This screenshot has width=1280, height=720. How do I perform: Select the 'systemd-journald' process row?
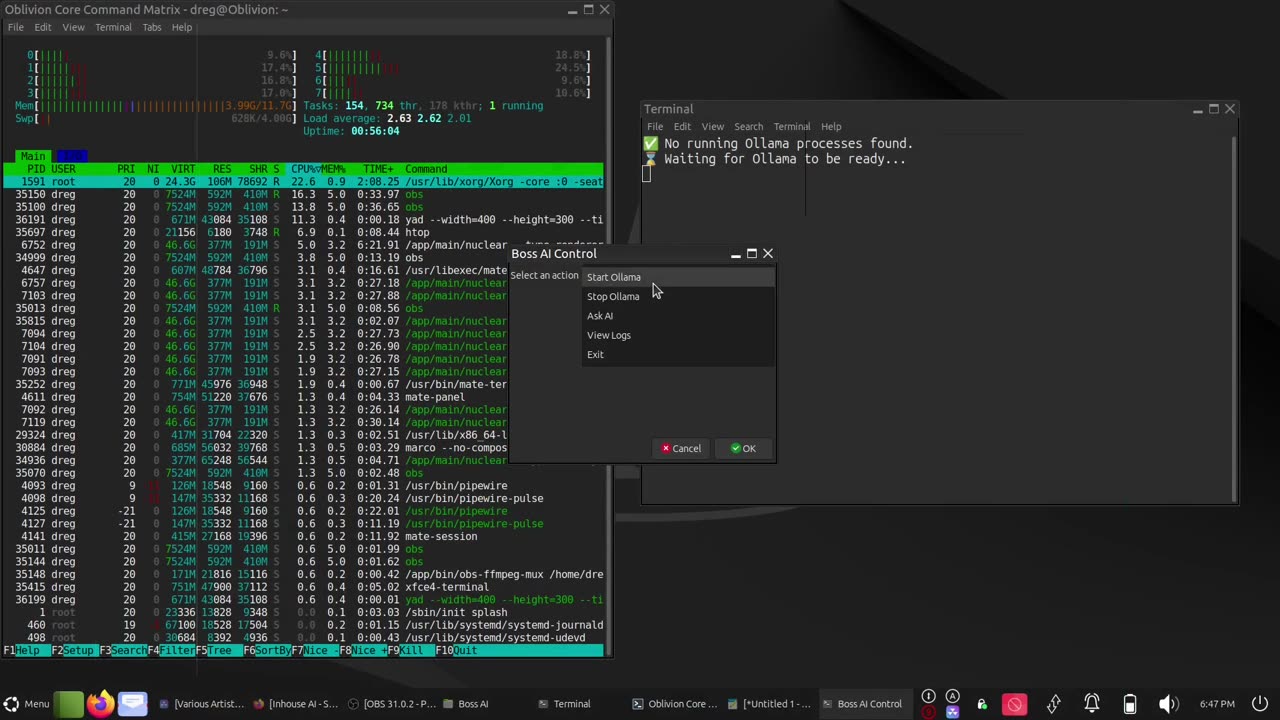click(303, 625)
